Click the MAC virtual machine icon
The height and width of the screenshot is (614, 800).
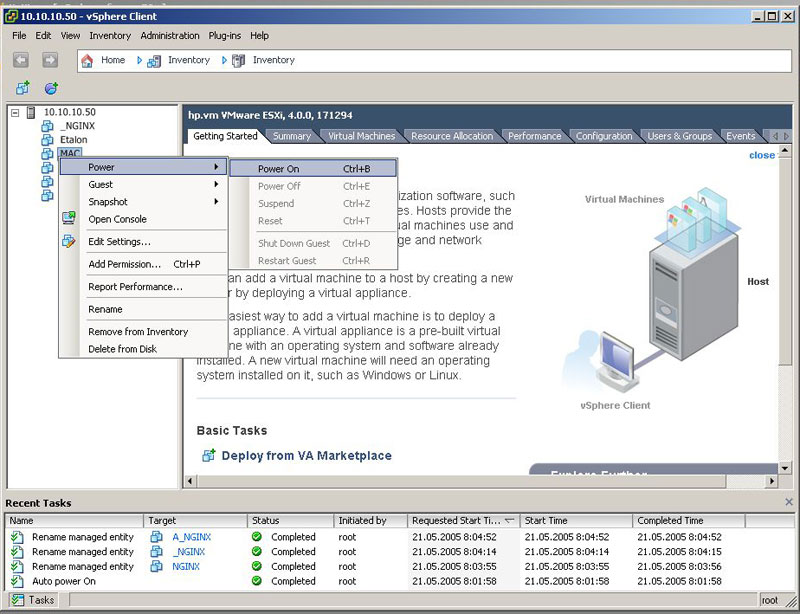[x=47, y=154]
